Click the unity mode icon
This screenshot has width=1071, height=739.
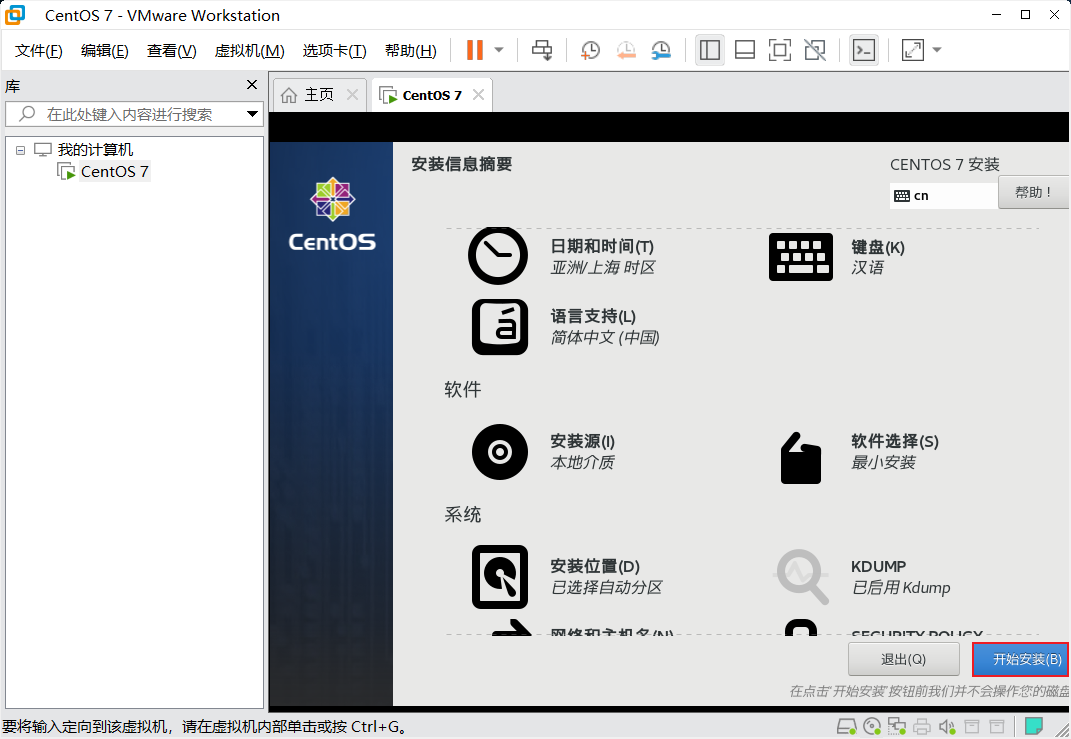click(815, 50)
